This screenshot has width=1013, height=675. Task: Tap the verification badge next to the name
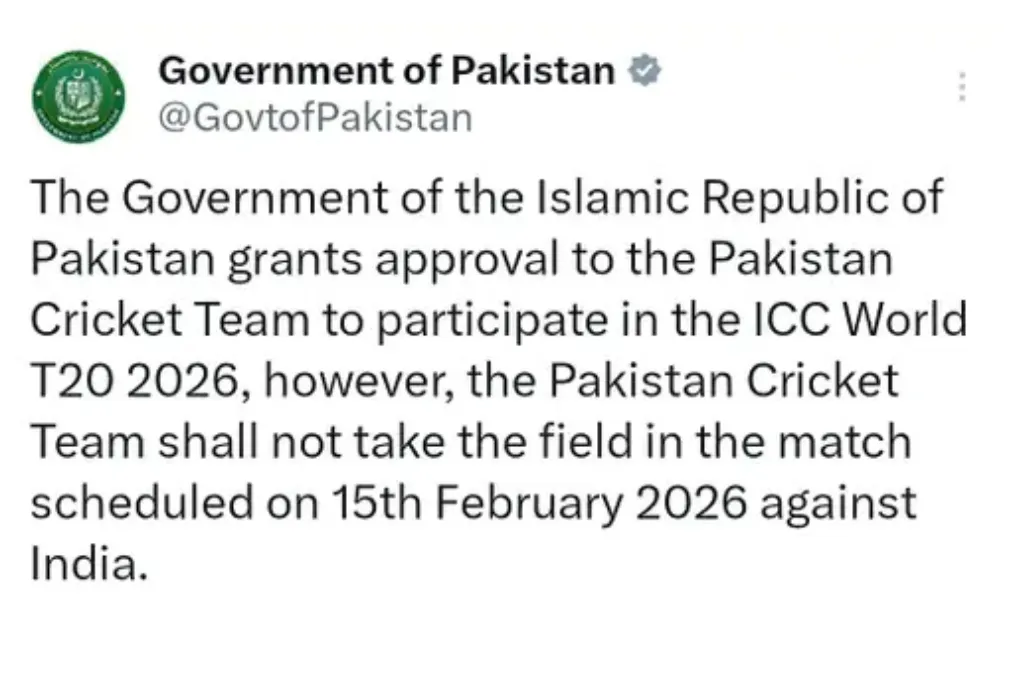645,69
